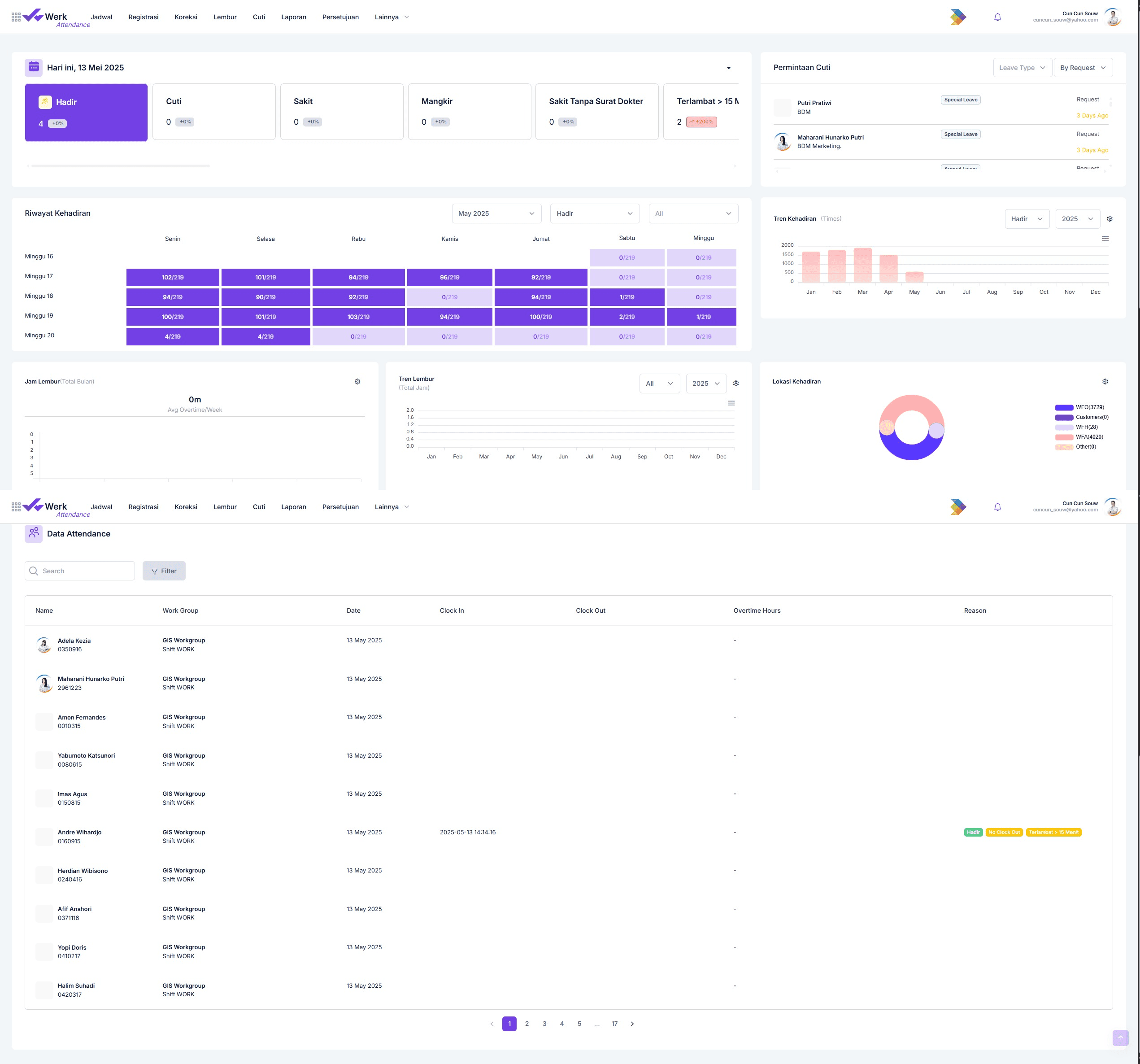Click inside the Search input field
This screenshot has width=1140, height=1064.
point(80,571)
